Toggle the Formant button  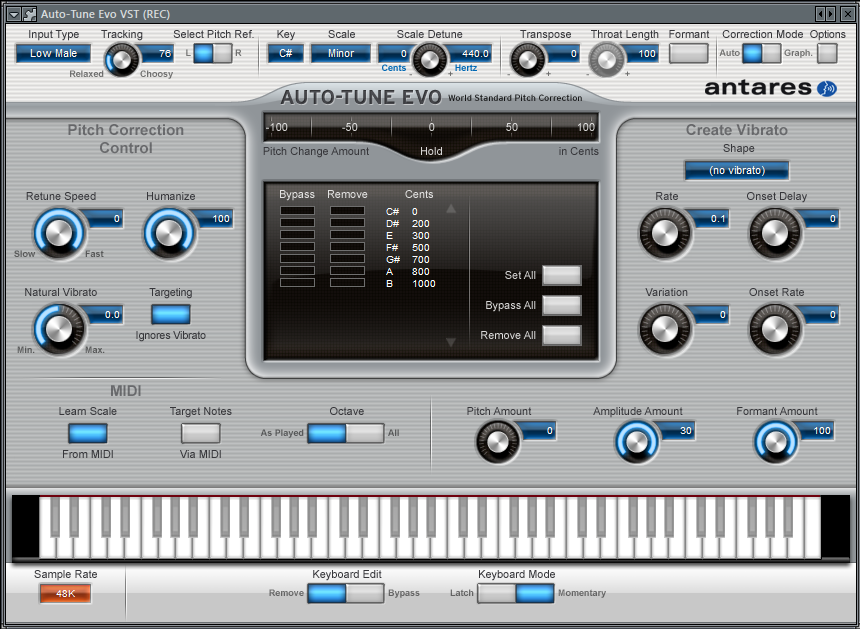pyautogui.click(x=688, y=54)
